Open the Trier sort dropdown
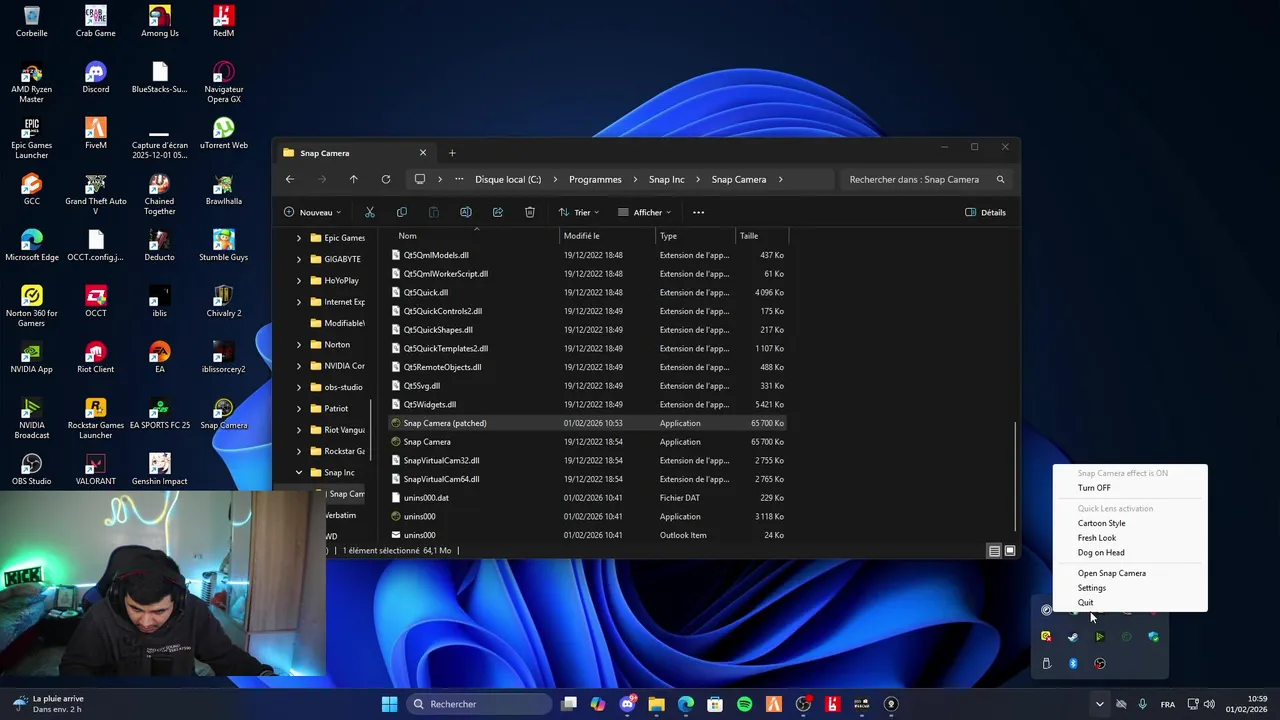 click(579, 212)
